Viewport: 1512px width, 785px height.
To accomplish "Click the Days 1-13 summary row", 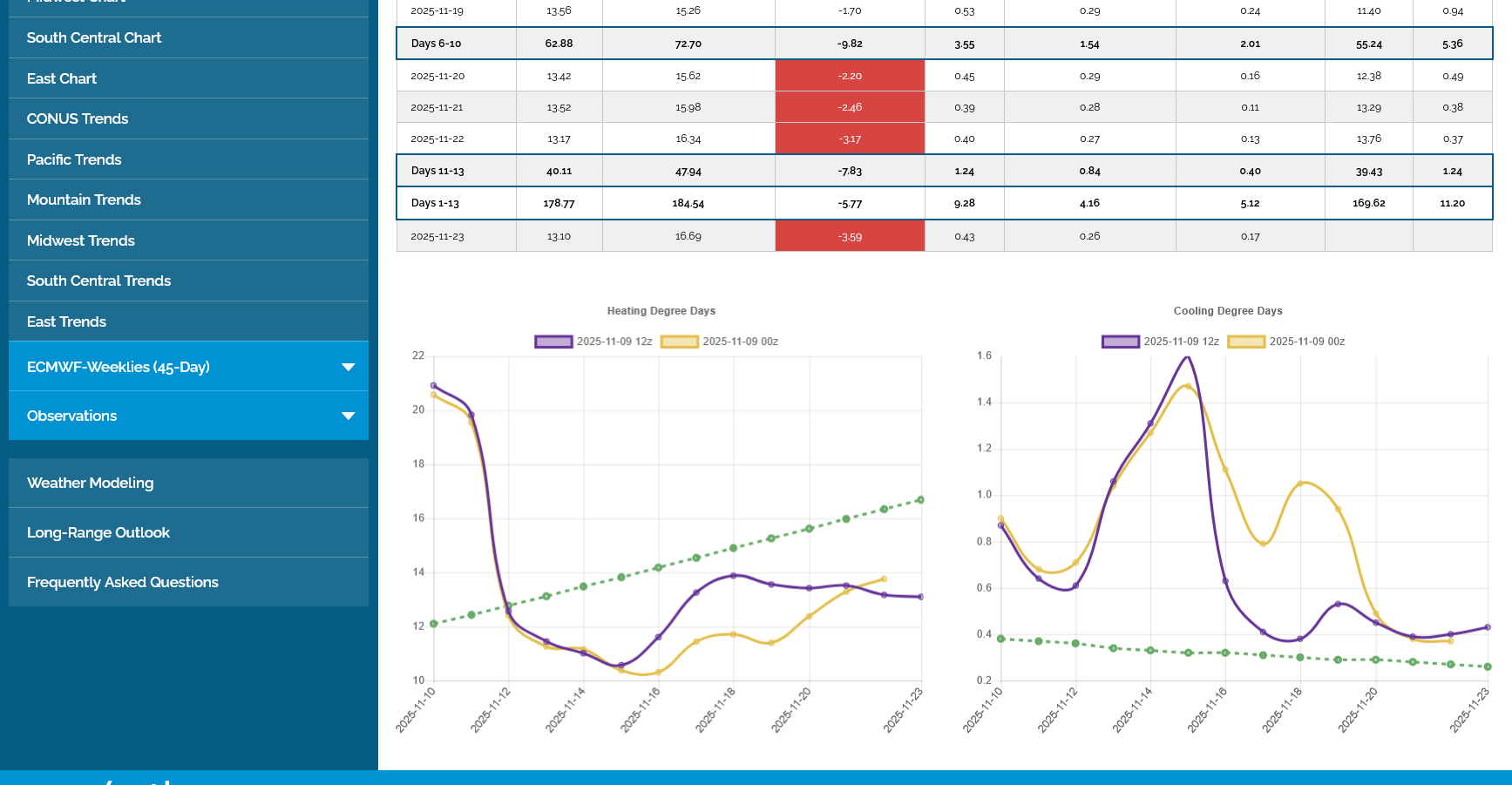I will pos(435,203).
